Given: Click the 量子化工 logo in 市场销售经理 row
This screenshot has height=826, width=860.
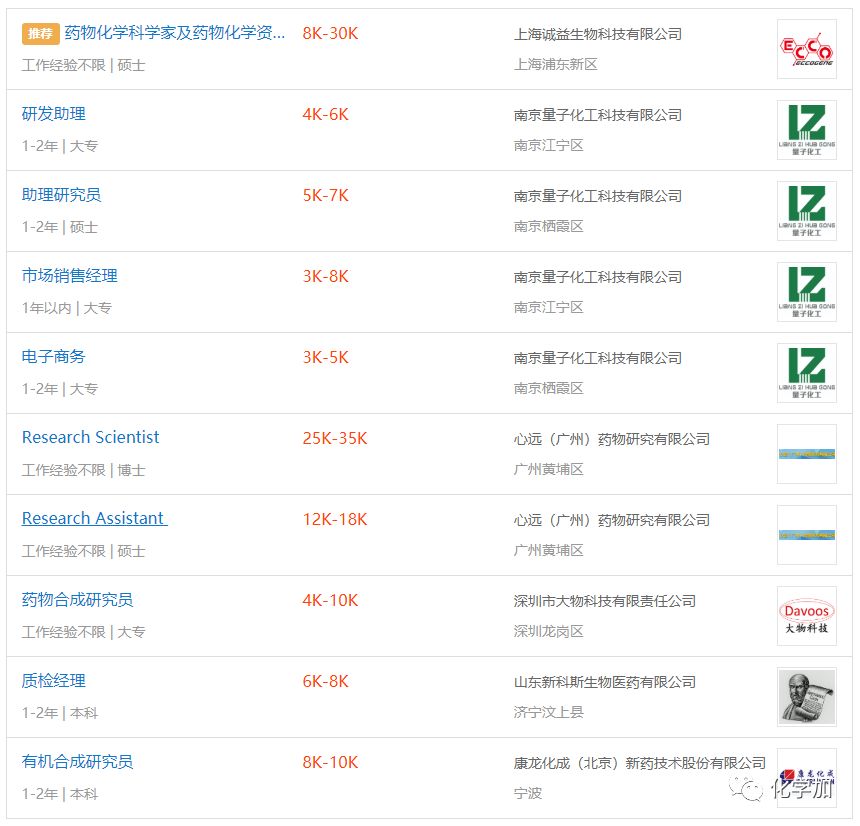Looking at the screenshot, I should tap(807, 292).
